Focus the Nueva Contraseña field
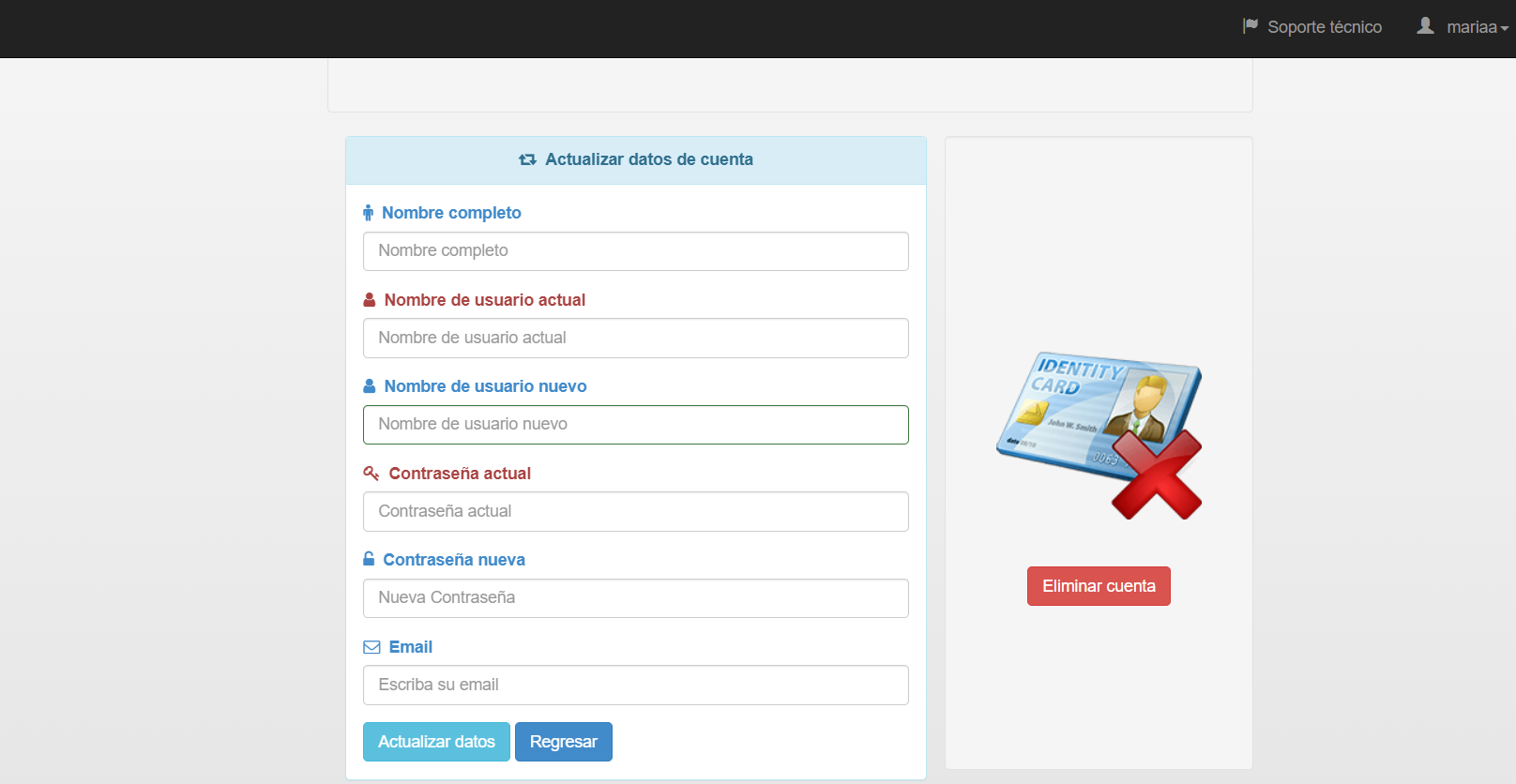 point(636,598)
